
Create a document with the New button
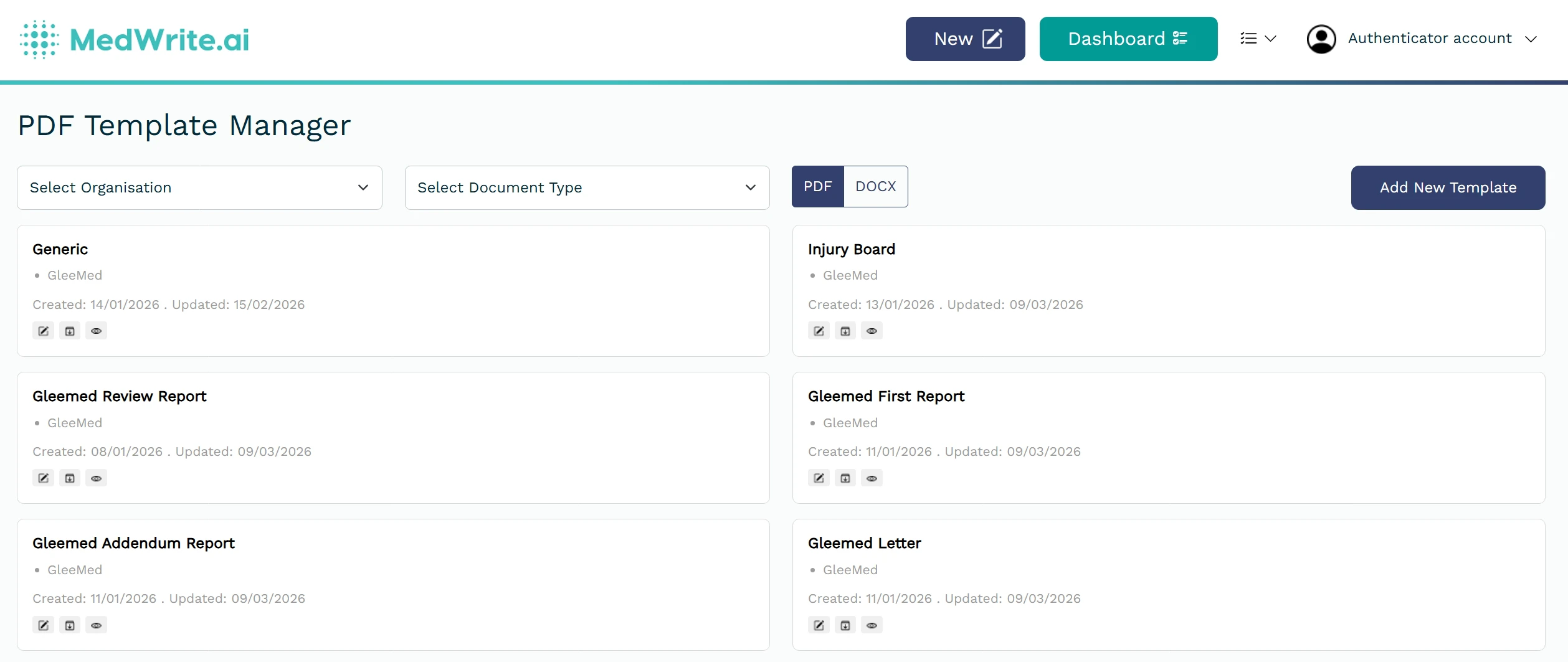pos(964,39)
